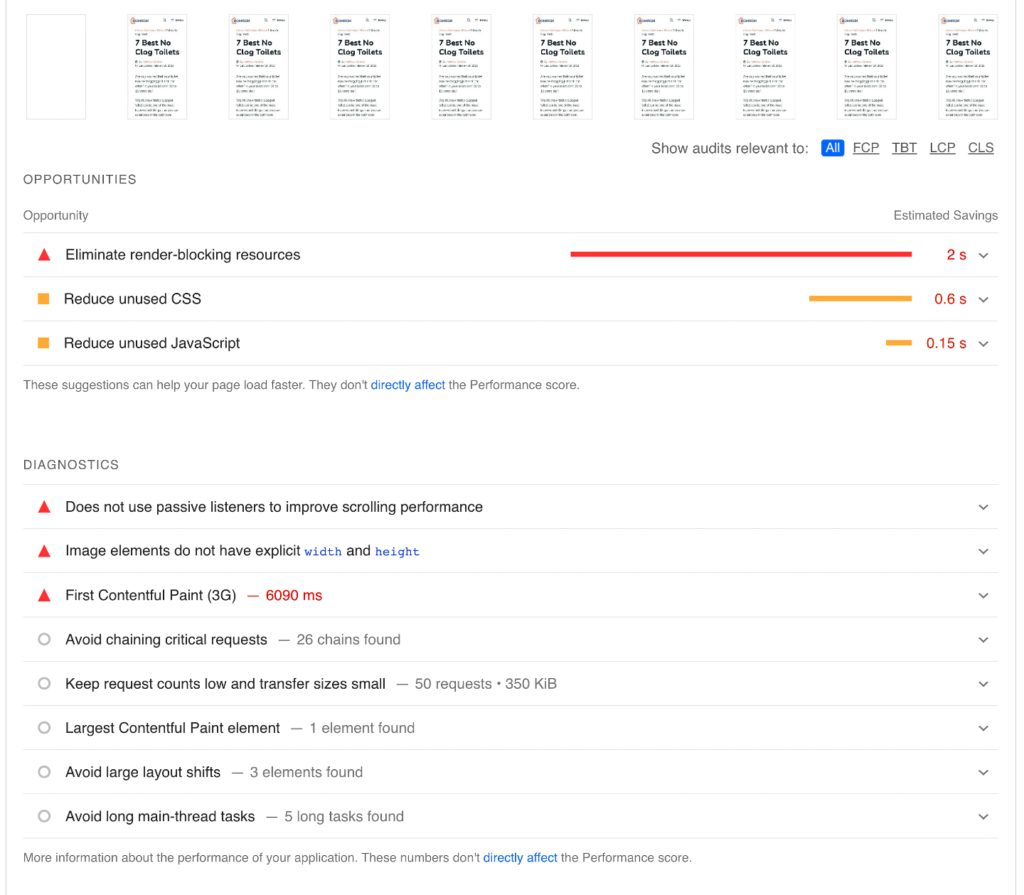Click gray circle beside Largest Contentful Paint element

44,728
